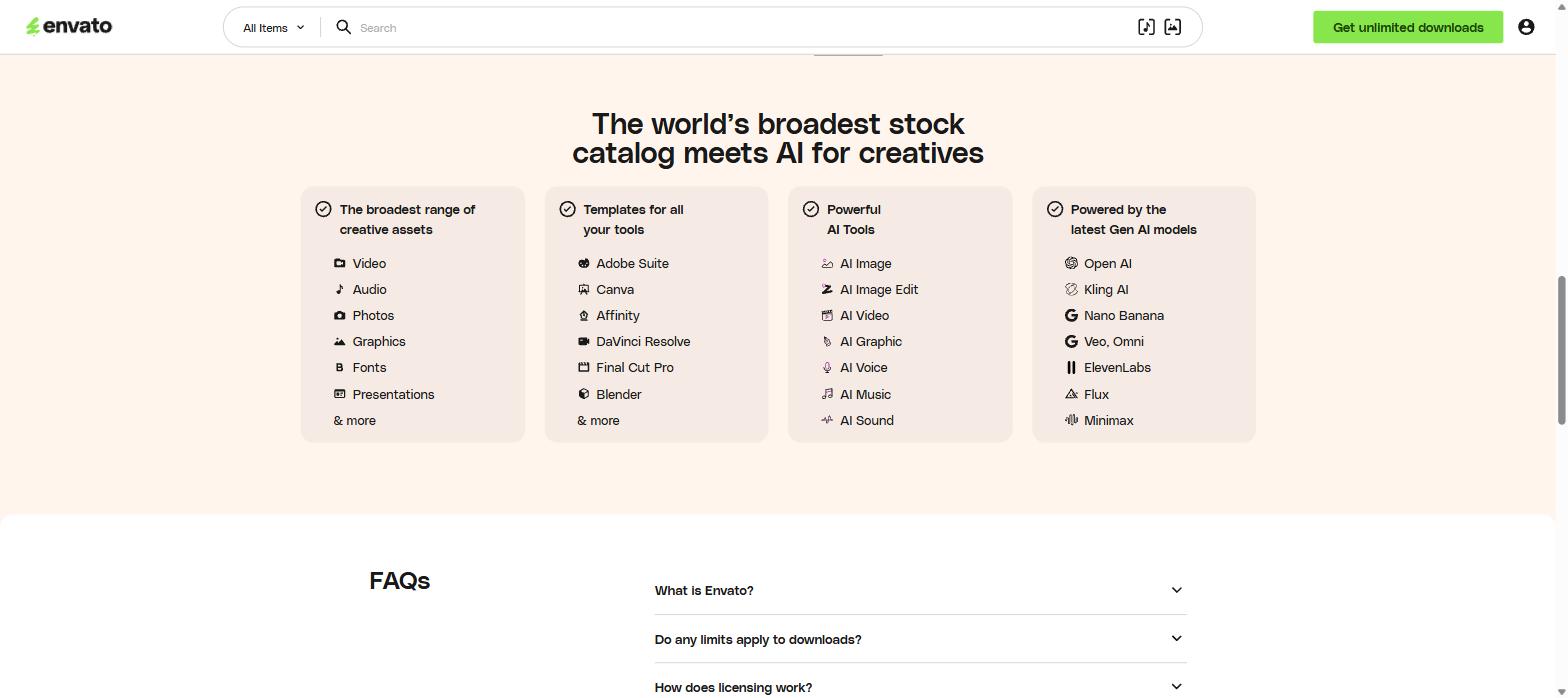Click the Presentations icon

coord(339,394)
